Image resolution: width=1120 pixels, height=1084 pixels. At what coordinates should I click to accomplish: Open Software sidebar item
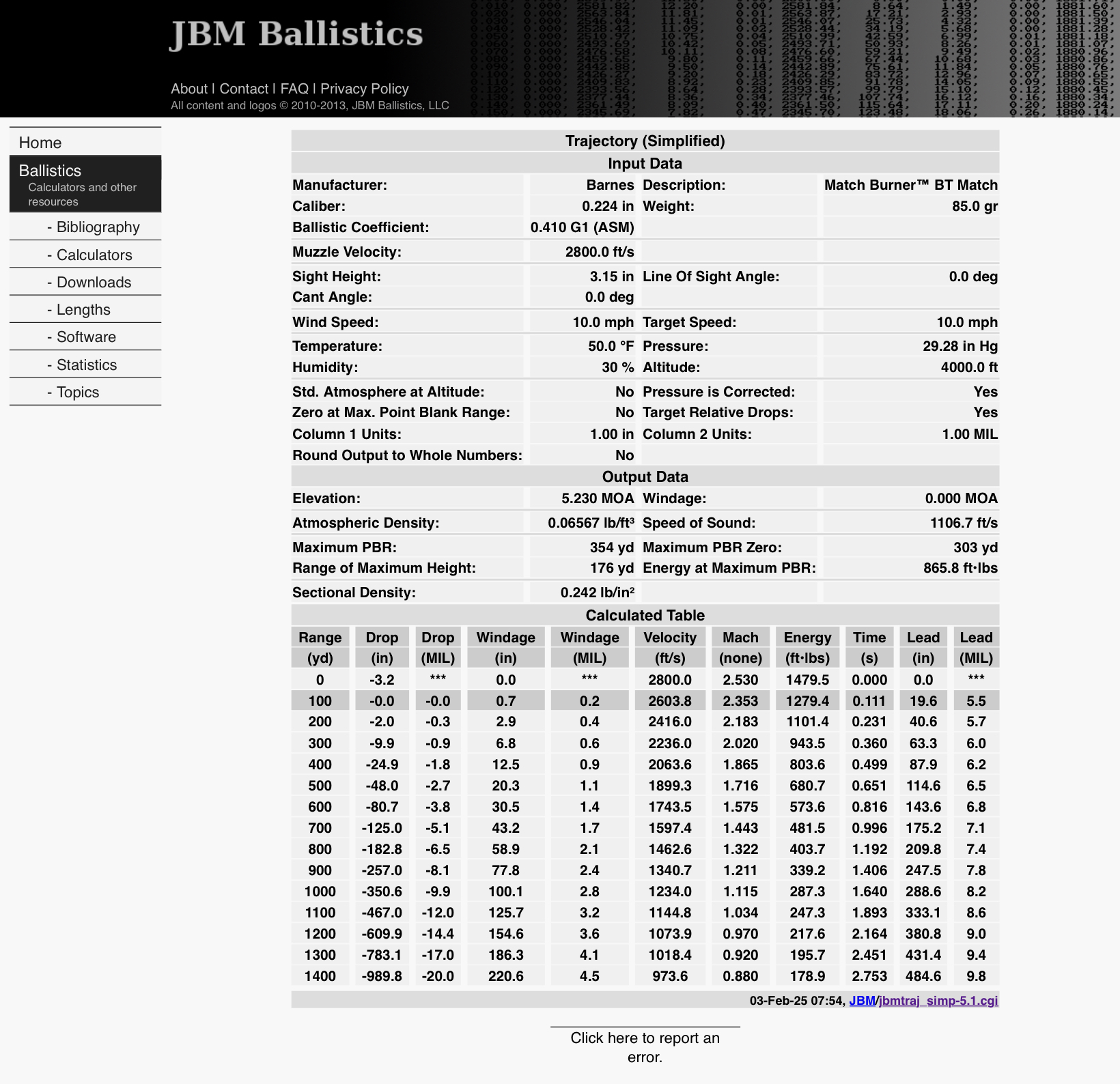click(x=85, y=337)
